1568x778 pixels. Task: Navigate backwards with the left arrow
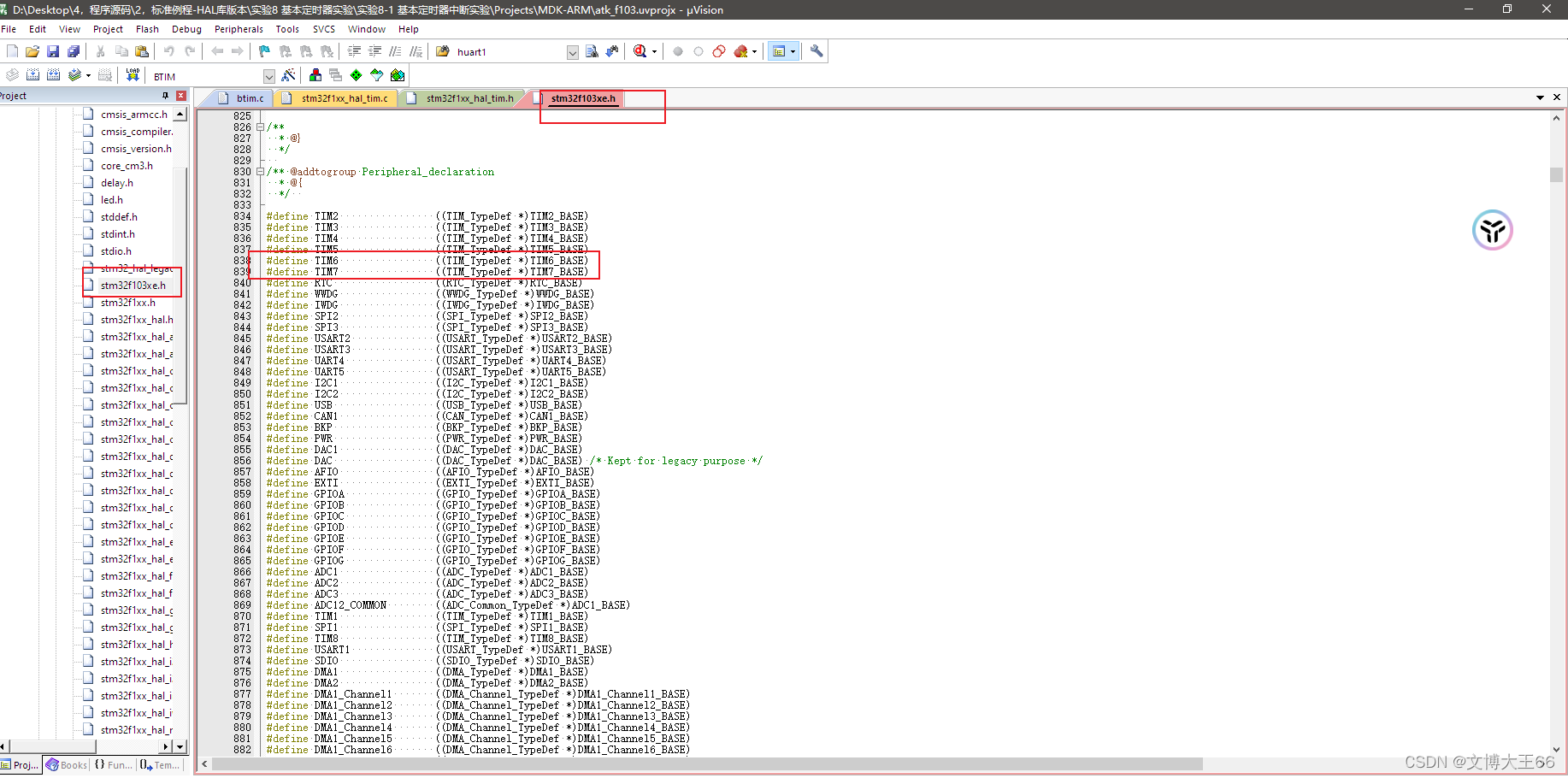tap(217, 51)
